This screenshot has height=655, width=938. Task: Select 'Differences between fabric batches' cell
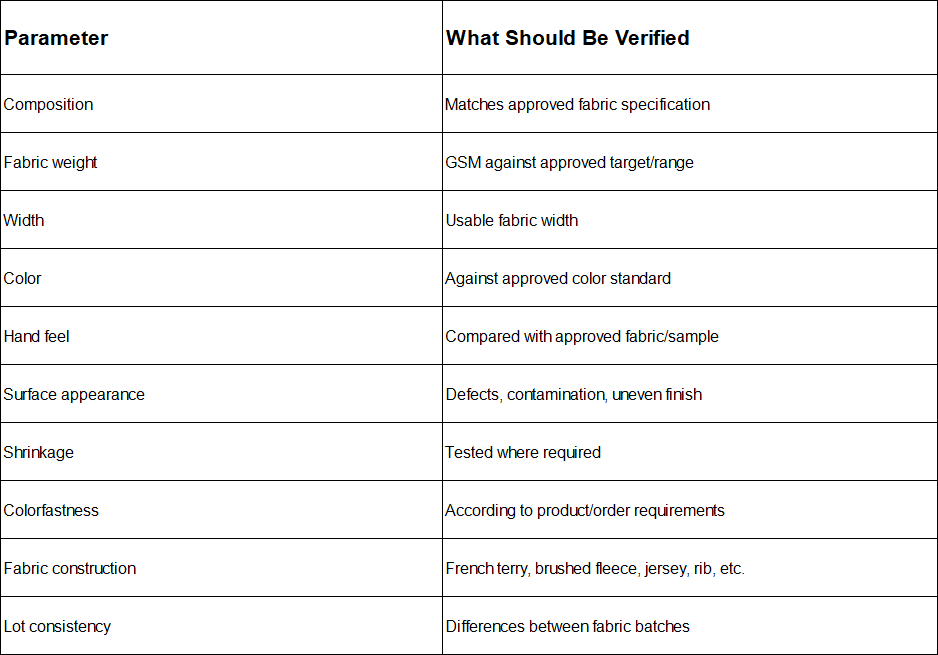tap(690, 626)
